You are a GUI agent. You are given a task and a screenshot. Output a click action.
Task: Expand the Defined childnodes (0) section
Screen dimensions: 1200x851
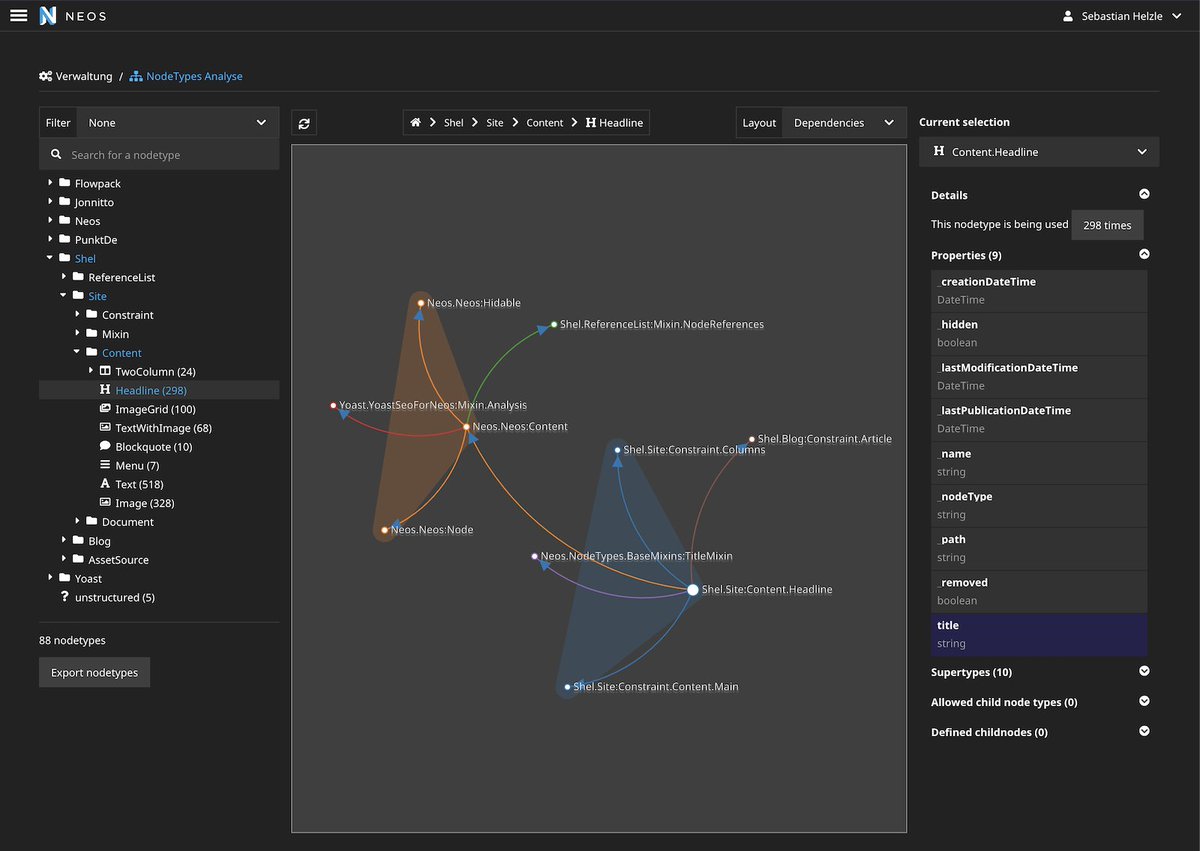[1144, 732]
